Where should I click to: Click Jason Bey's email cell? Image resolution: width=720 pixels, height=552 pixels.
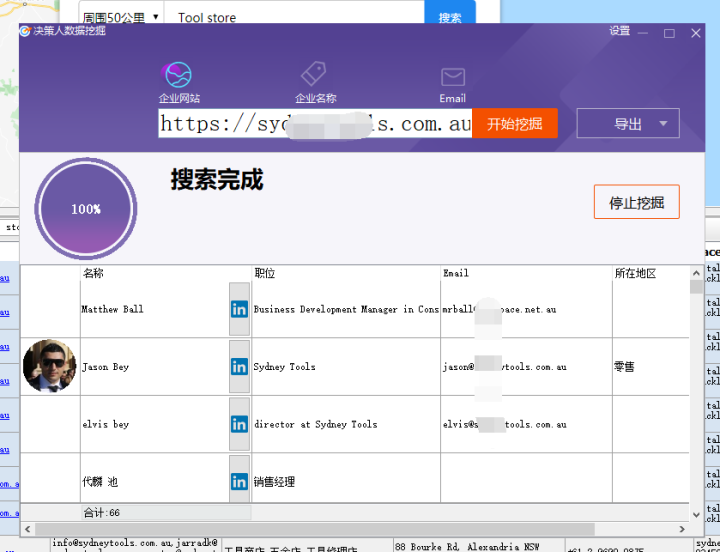coord(526,366)
